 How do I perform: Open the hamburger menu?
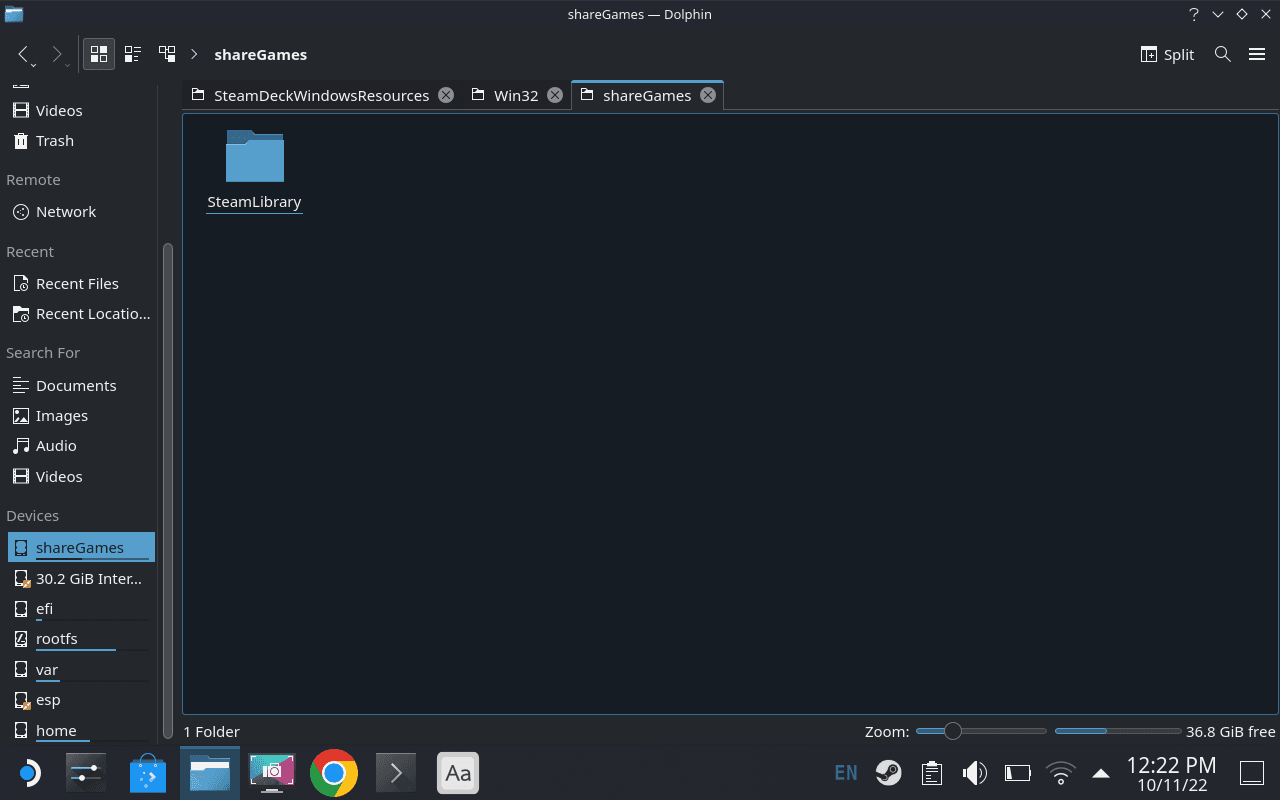[1257, 54]
